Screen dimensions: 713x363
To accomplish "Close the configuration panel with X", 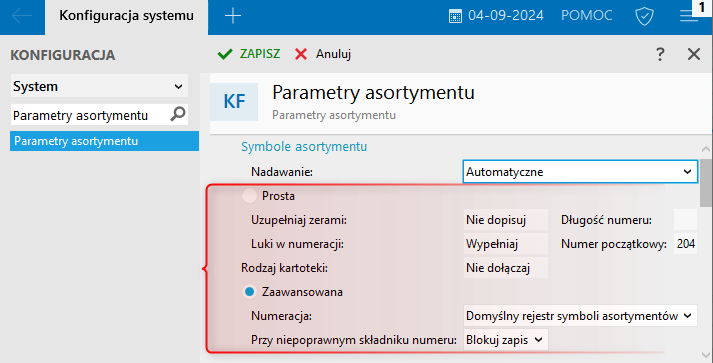I will coord(694,54).
